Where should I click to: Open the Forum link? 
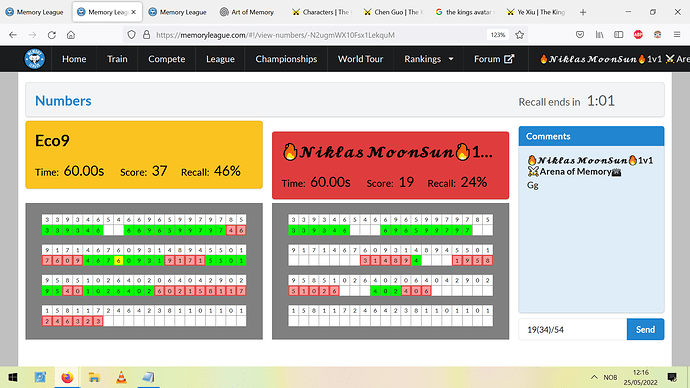493,59
